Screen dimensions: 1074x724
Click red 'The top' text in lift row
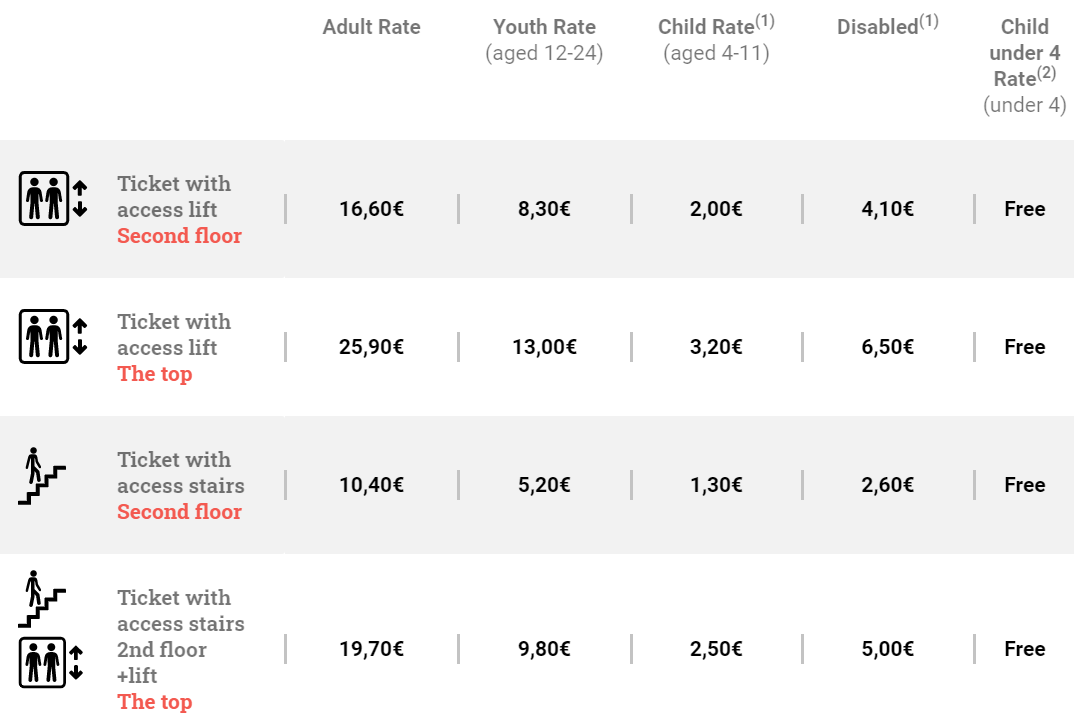click(154, 374)
